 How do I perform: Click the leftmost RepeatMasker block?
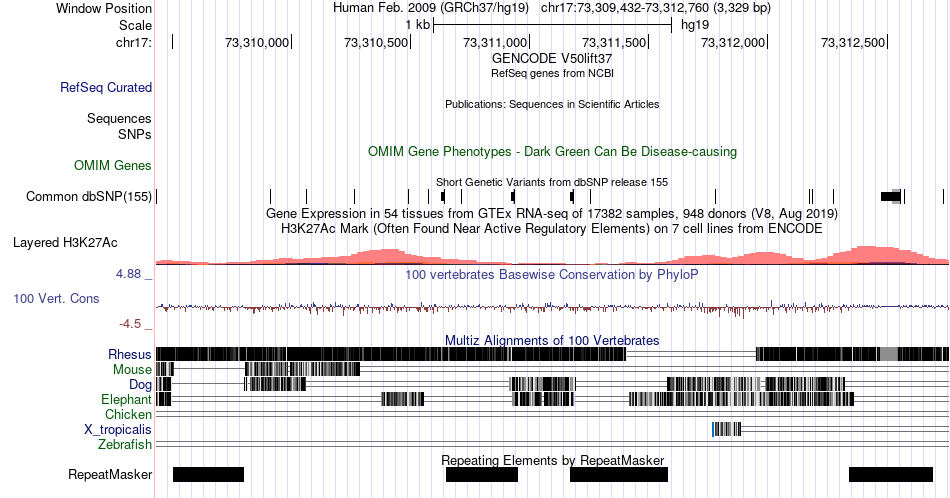coord(208,474)
